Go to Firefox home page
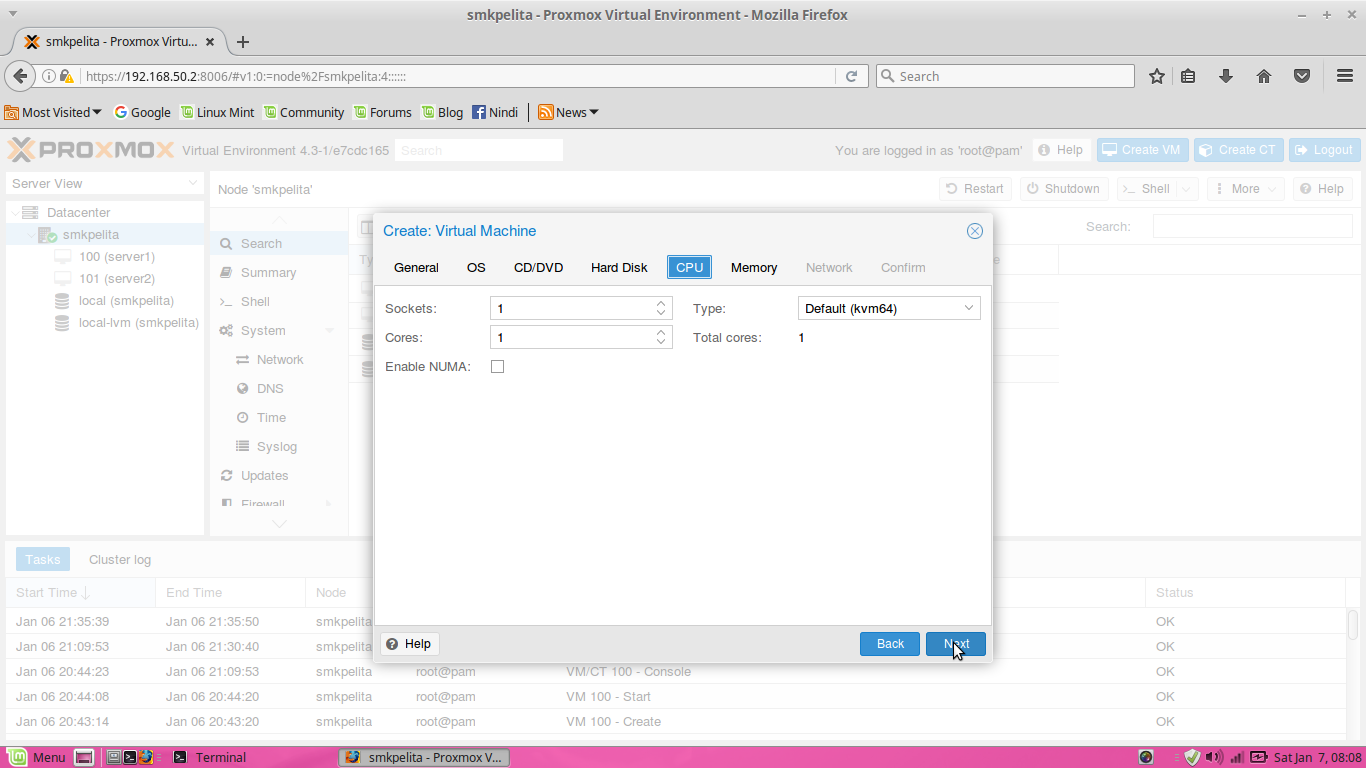Viewport: 1366px width, 768px height. 1264,76
